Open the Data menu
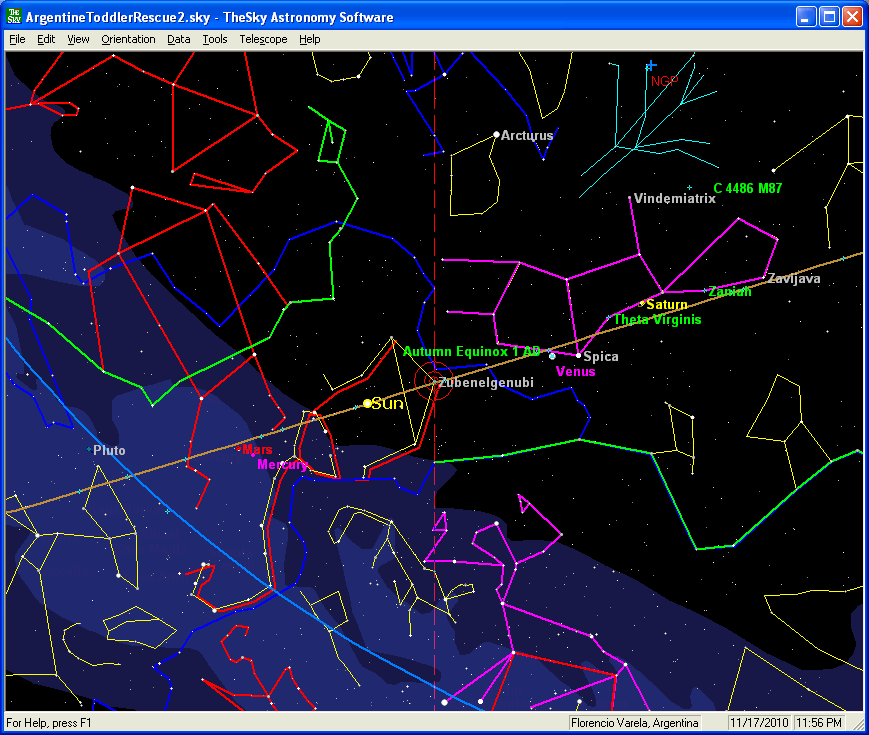Image resolution: width=869 pixels, height=735 pixels. [x=179, y=39]
